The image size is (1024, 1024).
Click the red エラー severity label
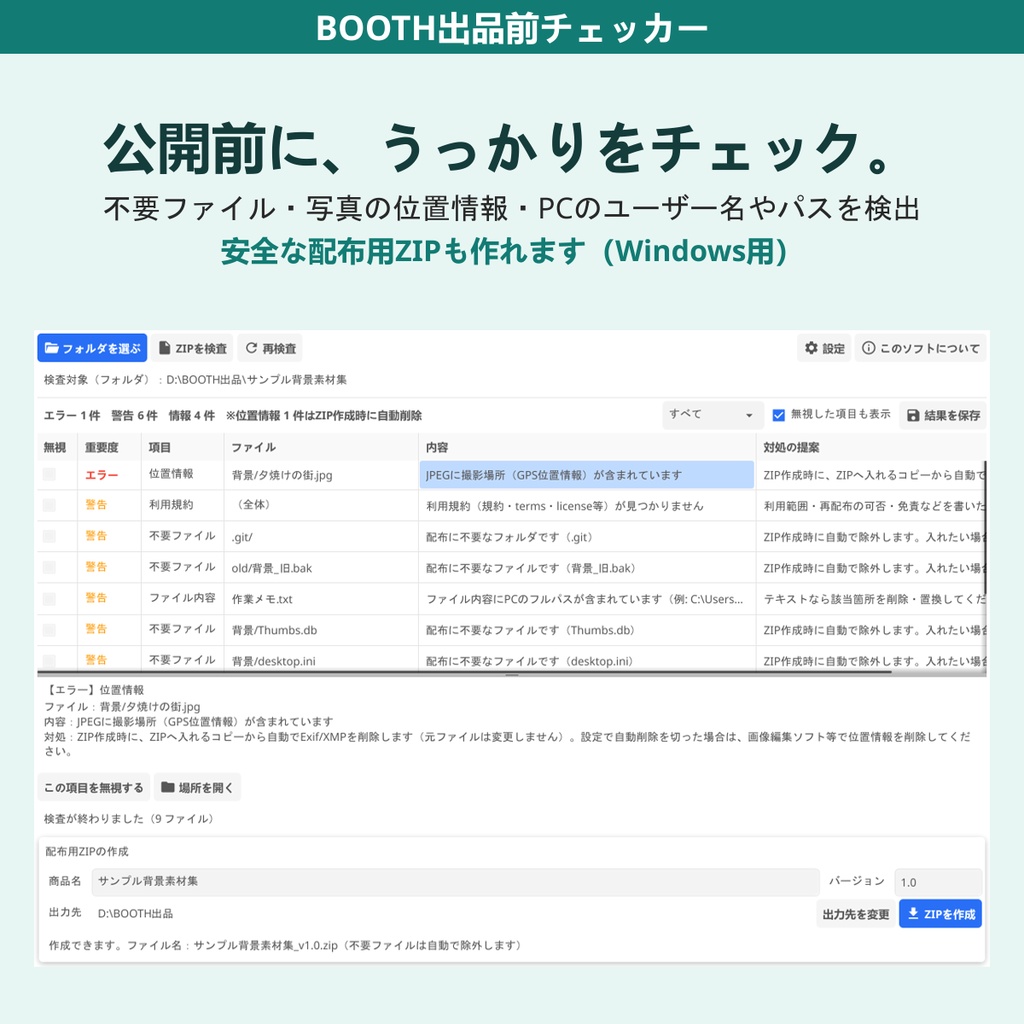(101, 475)
